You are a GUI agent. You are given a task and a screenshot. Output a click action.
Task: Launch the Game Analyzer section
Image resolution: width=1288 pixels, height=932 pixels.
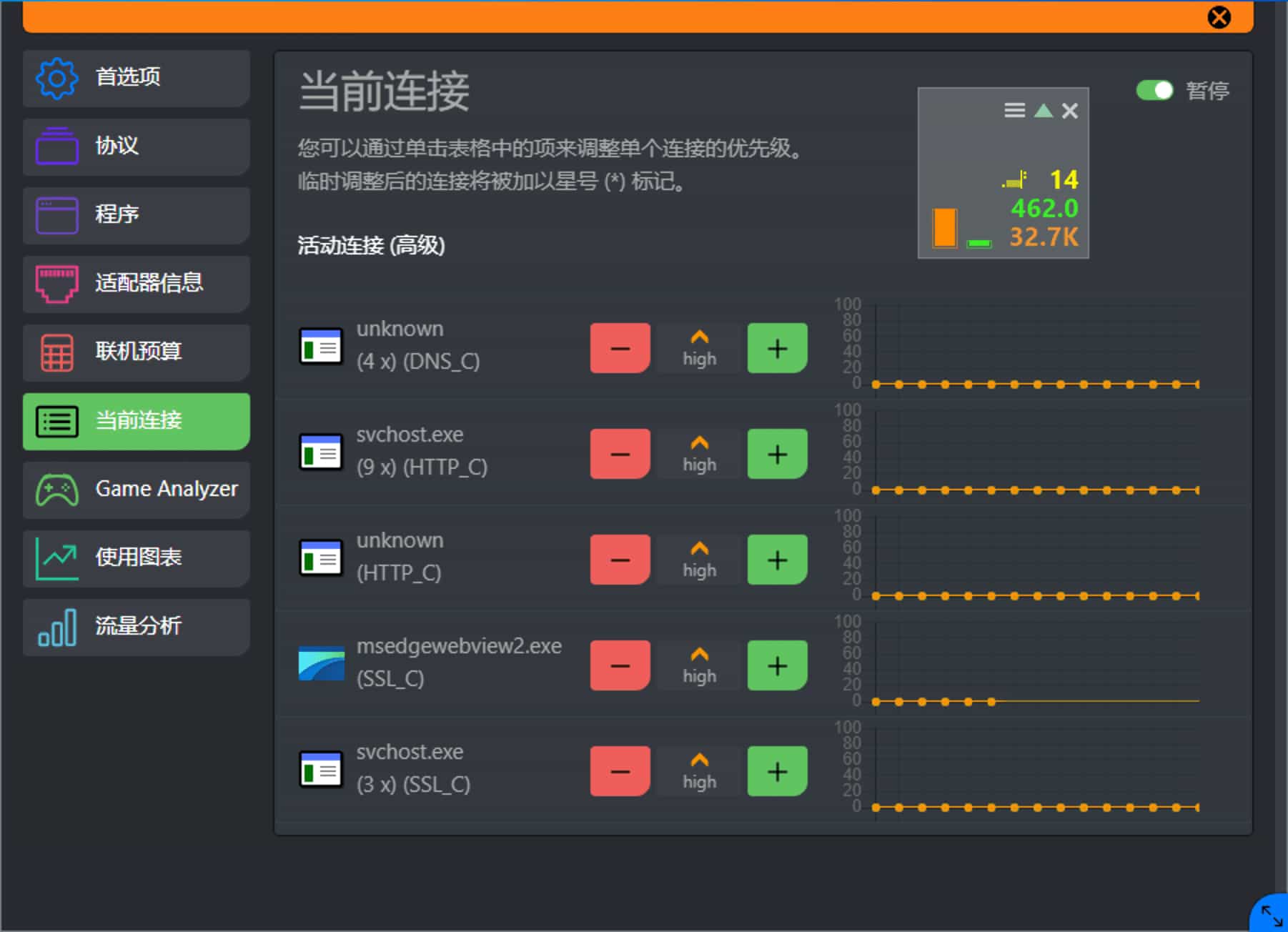tap(136, 490)
